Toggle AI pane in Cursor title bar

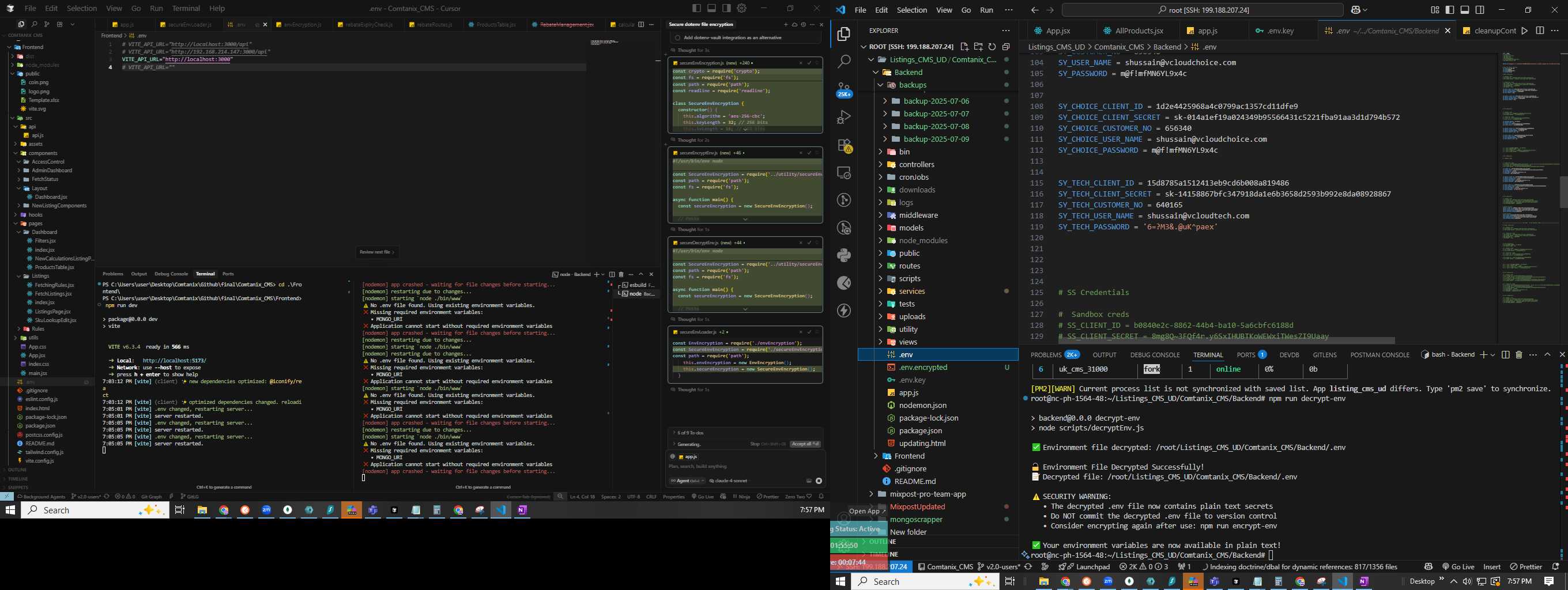pos(727,8)
